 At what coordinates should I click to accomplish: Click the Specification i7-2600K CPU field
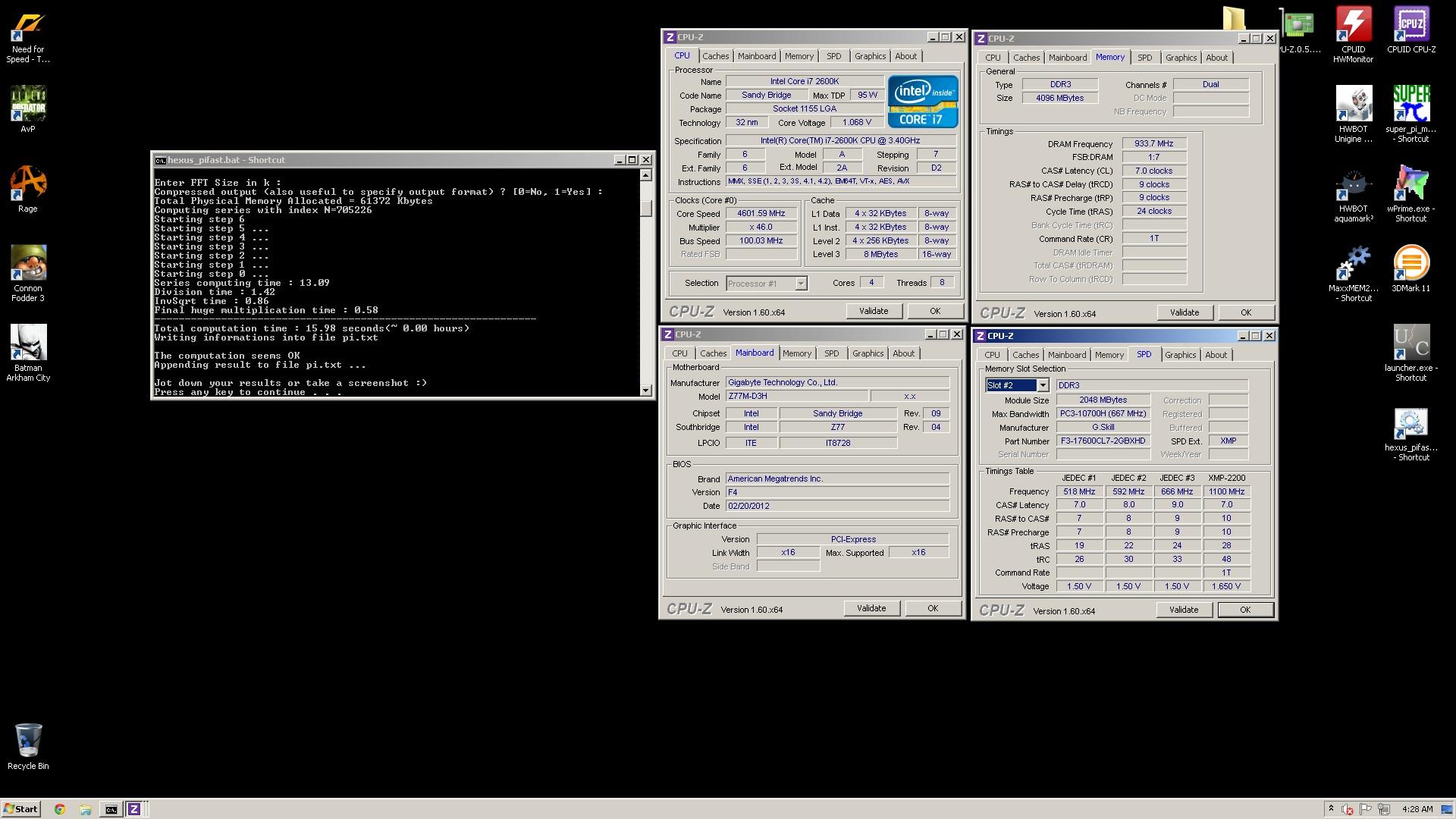pyautogui.click(x=840, y=140)
